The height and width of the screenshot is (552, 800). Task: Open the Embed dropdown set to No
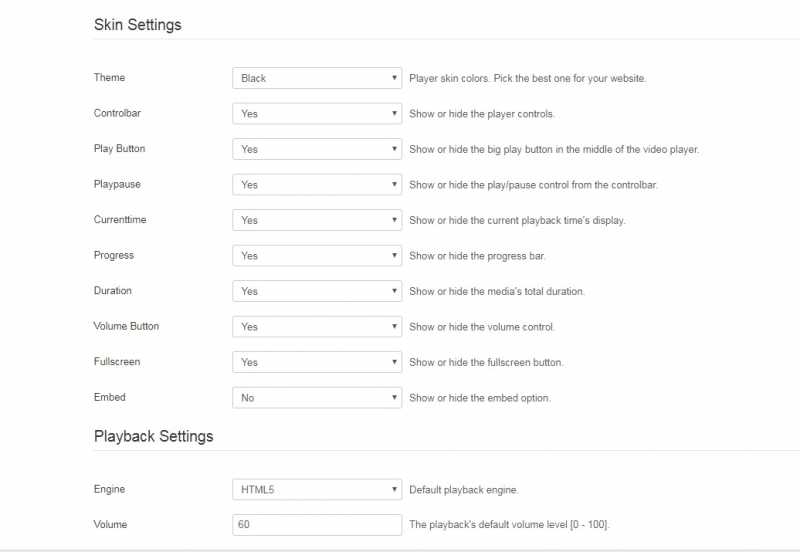[316, 398]
